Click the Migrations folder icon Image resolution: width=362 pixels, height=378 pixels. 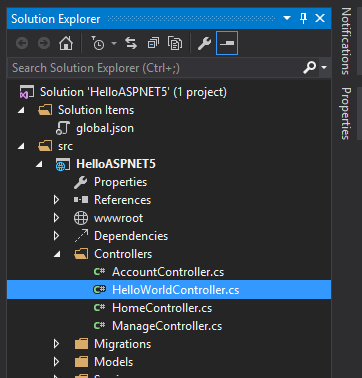tap(81, 344)
